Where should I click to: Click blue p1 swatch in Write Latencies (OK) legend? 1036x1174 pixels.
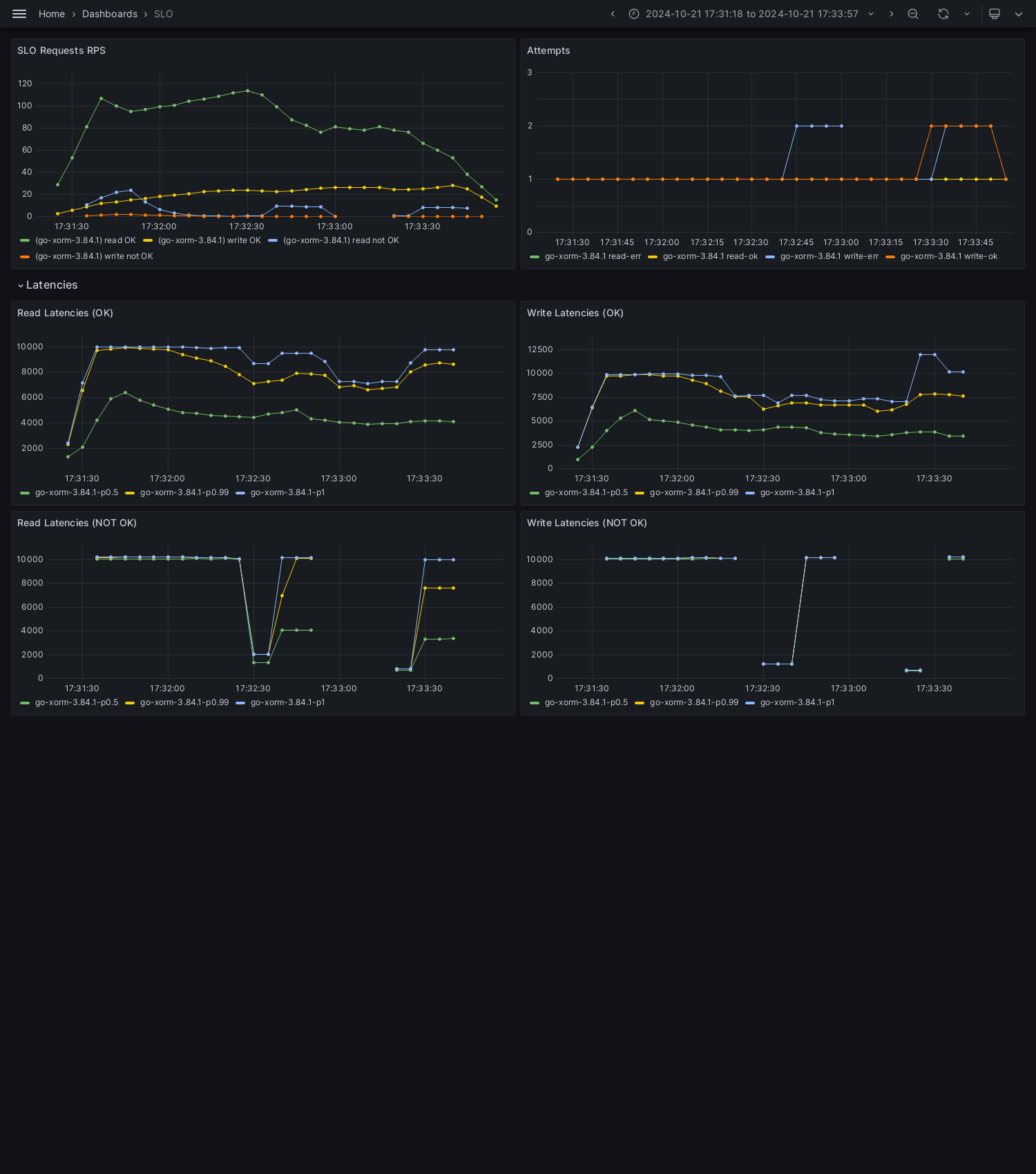click(750, 493)
